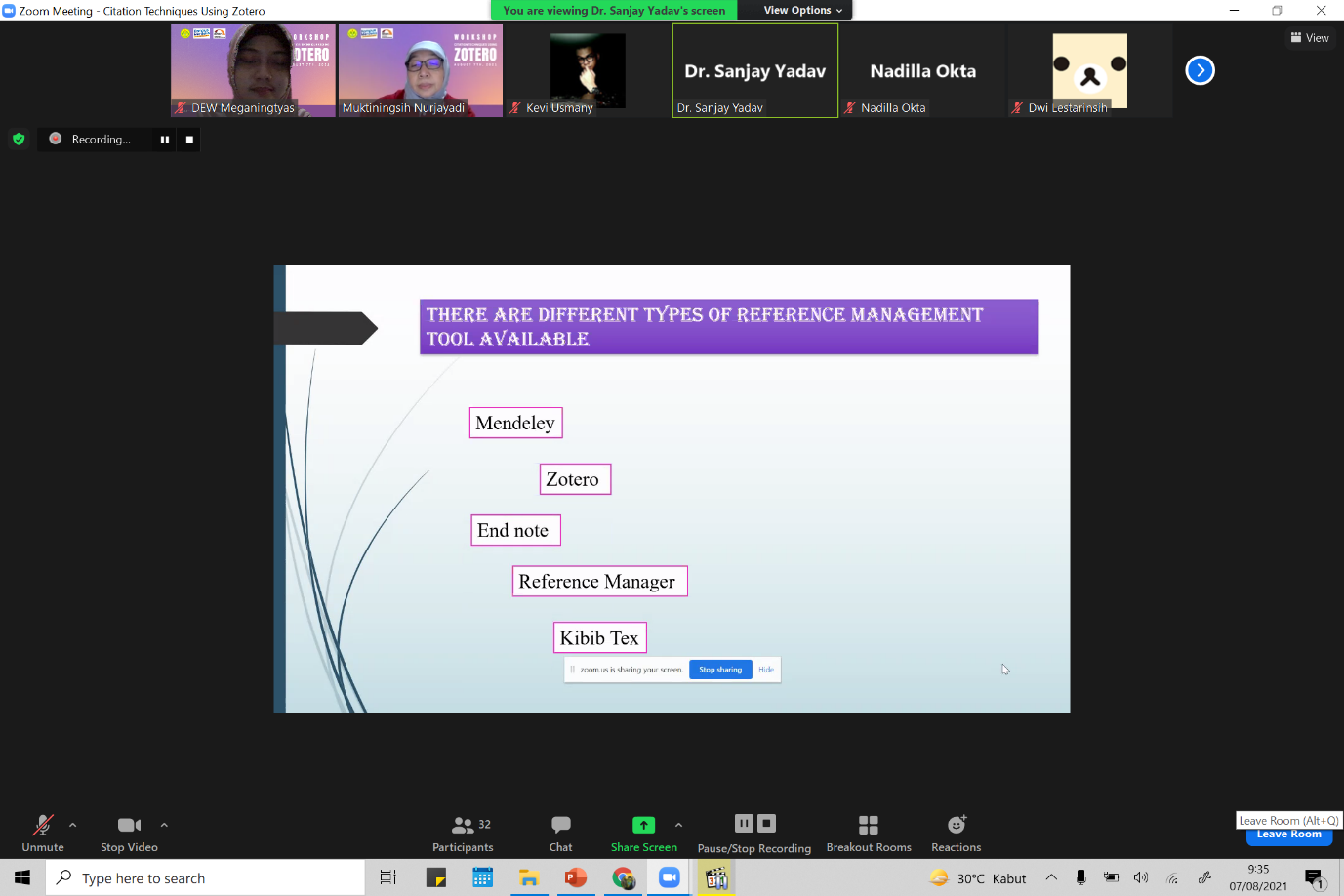Open the Windows notification center
This screenshot has height=896, width=1344.
point(1315,877)
